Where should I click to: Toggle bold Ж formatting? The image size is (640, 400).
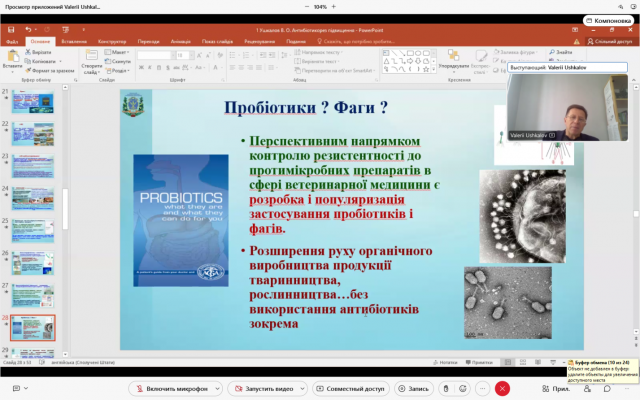coord(141,67)
